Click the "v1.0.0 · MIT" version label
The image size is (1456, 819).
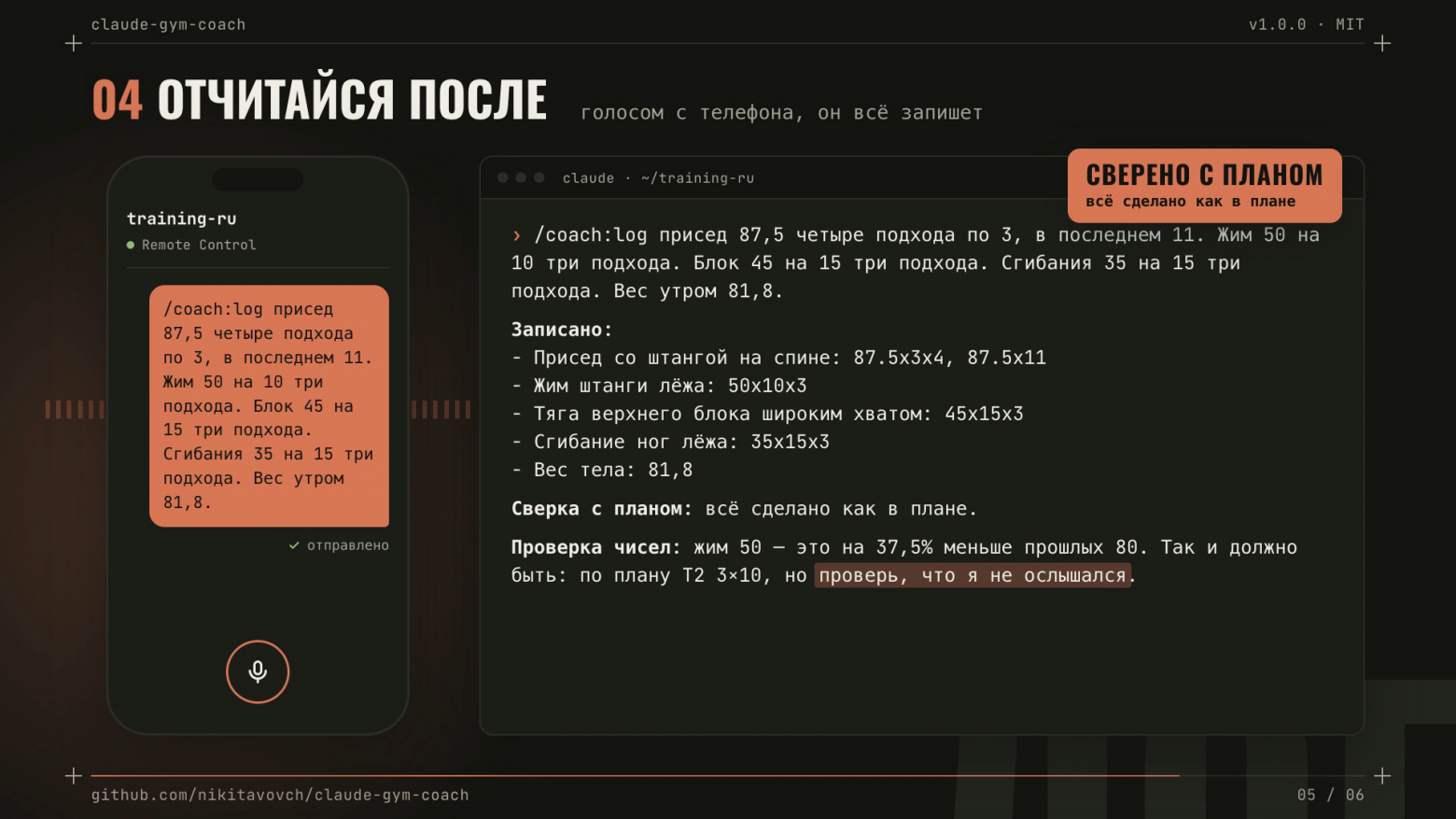[x=1306, y=24]
